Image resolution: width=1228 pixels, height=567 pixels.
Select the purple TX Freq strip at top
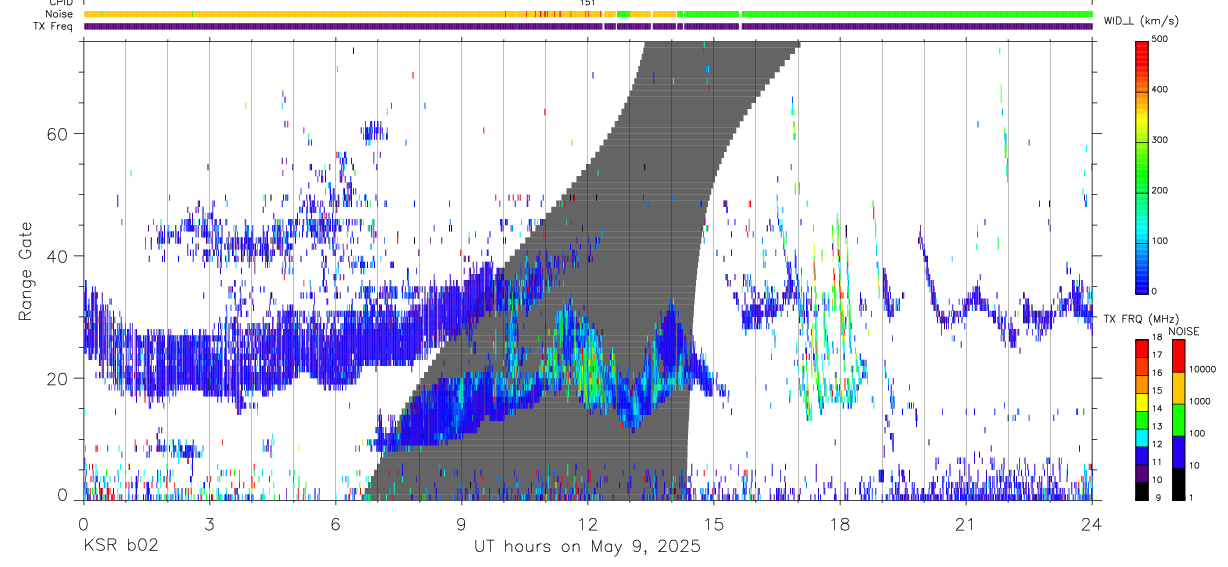(588, 26)
